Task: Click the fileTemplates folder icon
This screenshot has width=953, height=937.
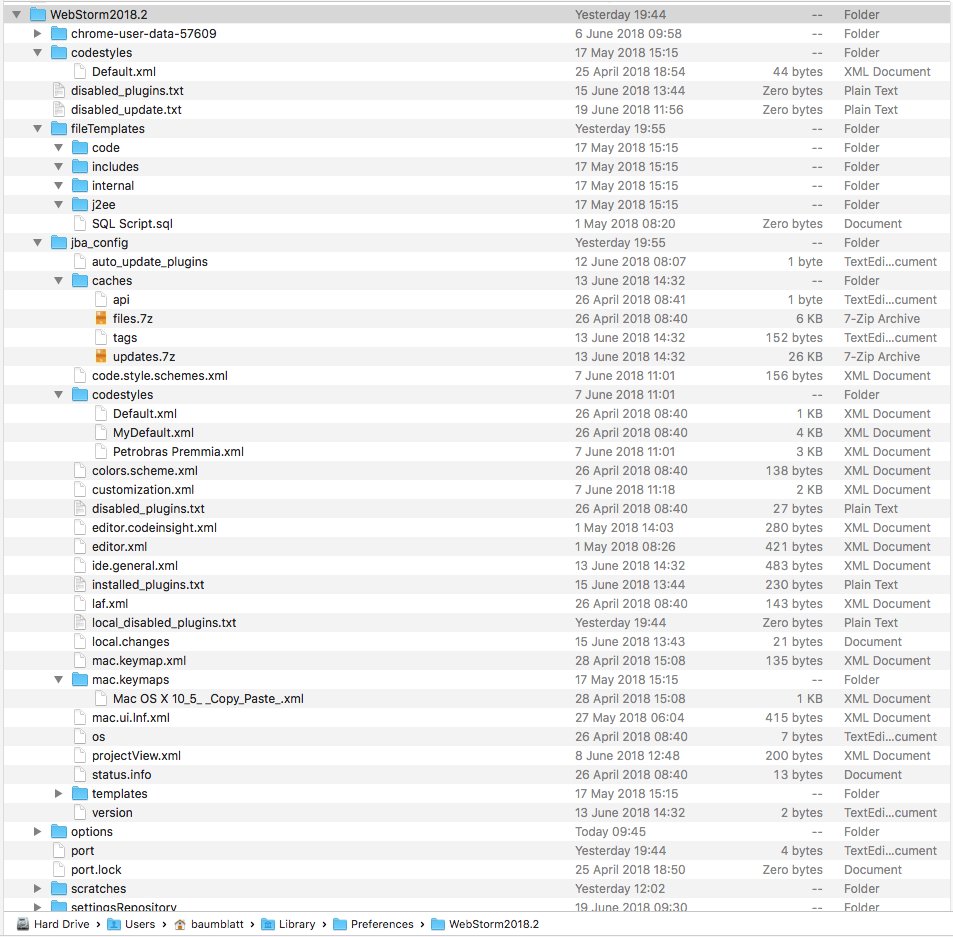Action: (x=59, y=128)
